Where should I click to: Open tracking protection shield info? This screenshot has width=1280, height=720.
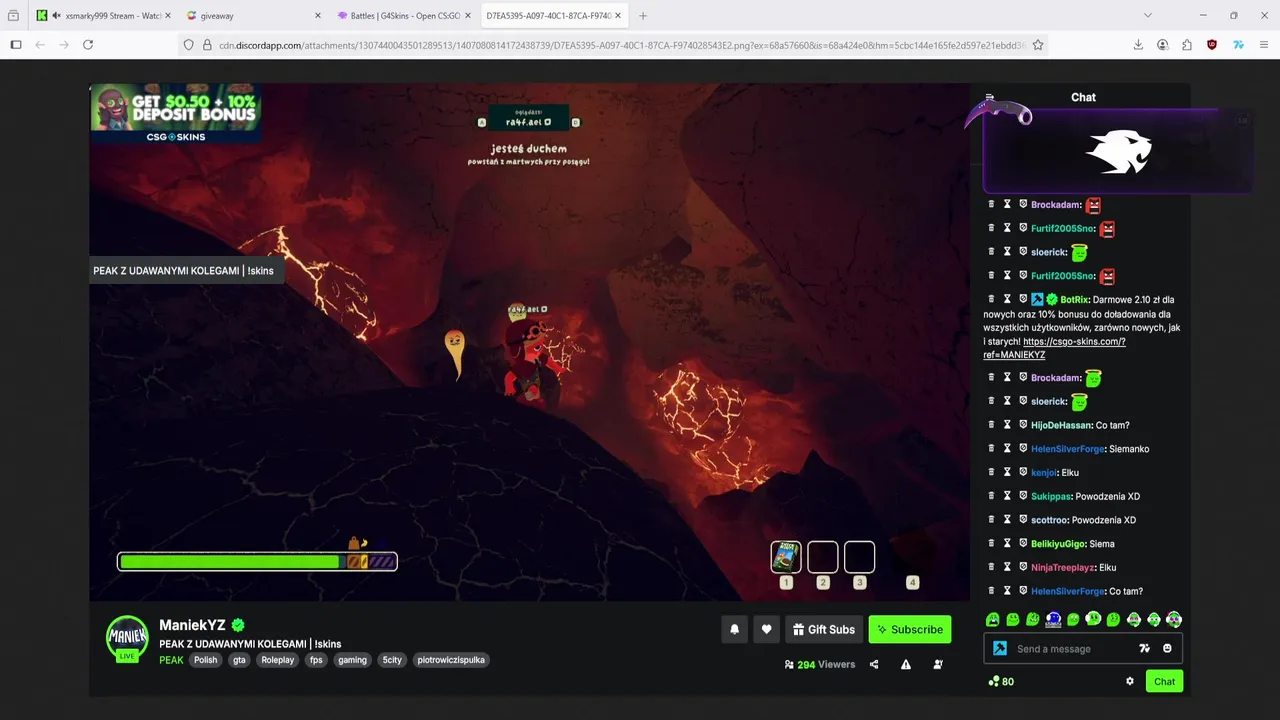coord(189,45)
